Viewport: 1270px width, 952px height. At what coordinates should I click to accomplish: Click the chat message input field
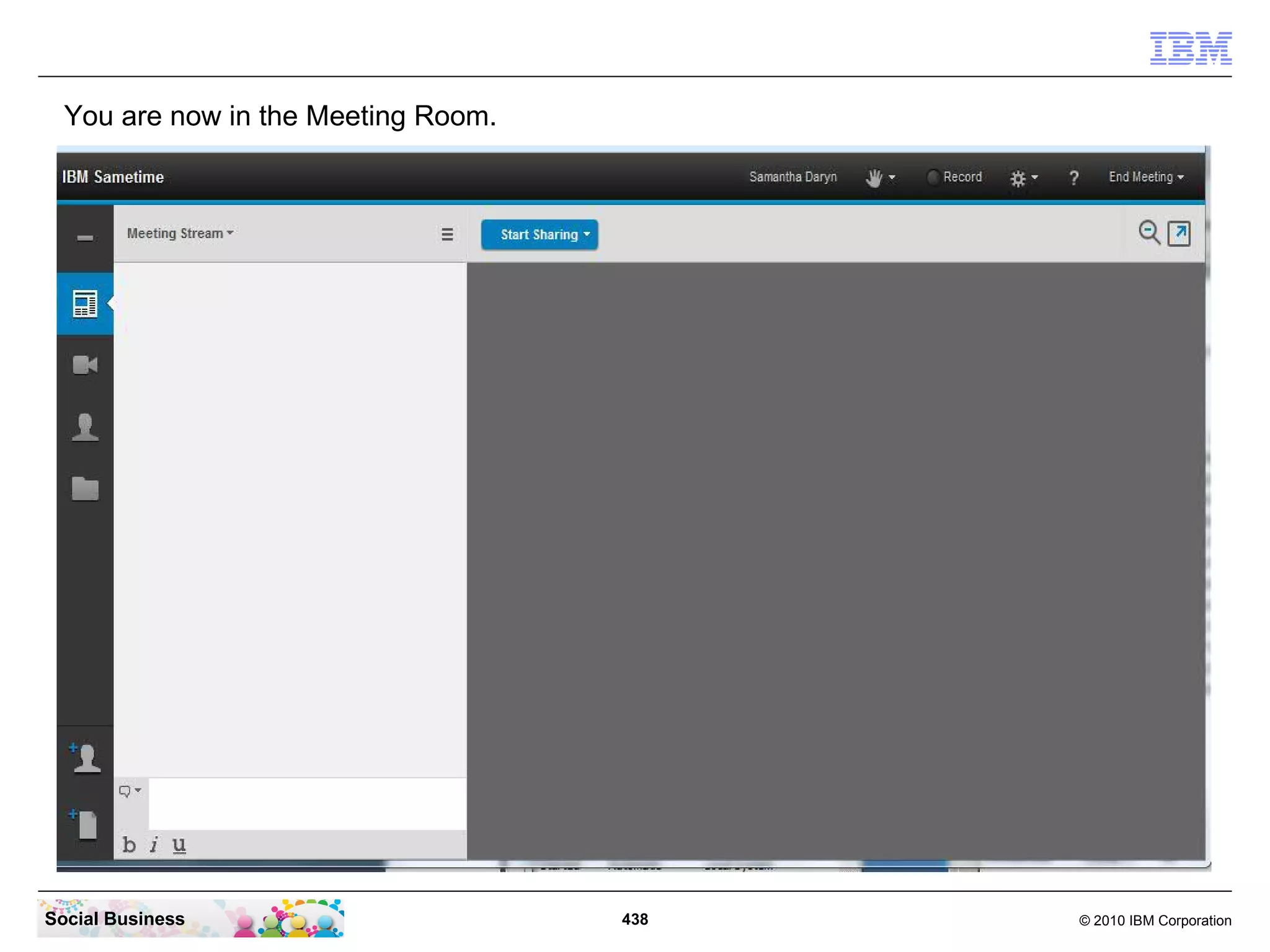tap(308, 804)
